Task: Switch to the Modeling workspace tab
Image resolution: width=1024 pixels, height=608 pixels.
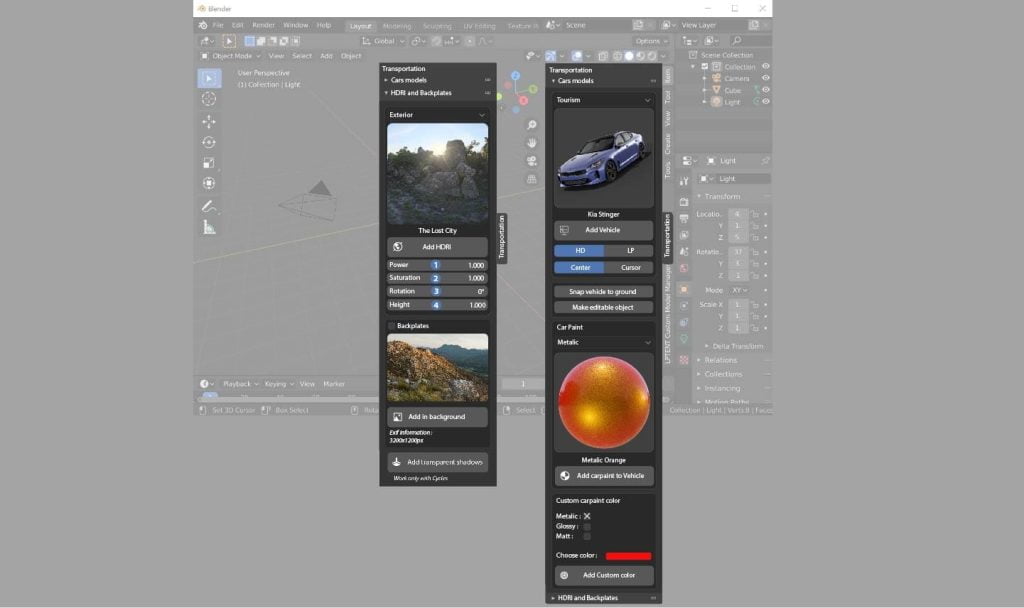Action: click(x=396, y=25)
